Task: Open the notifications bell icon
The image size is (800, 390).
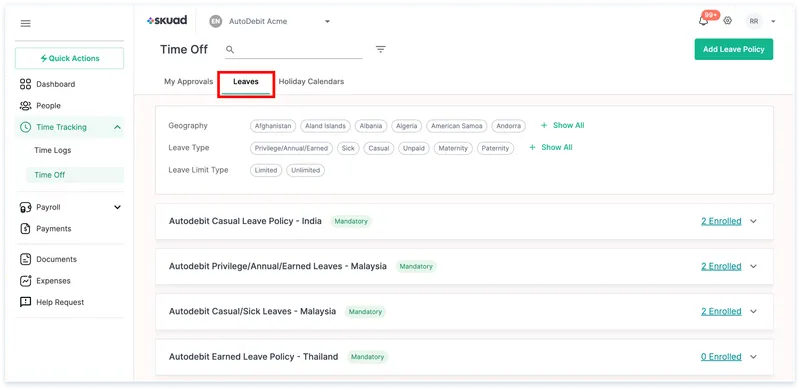Action: click(x=704, y=21)
